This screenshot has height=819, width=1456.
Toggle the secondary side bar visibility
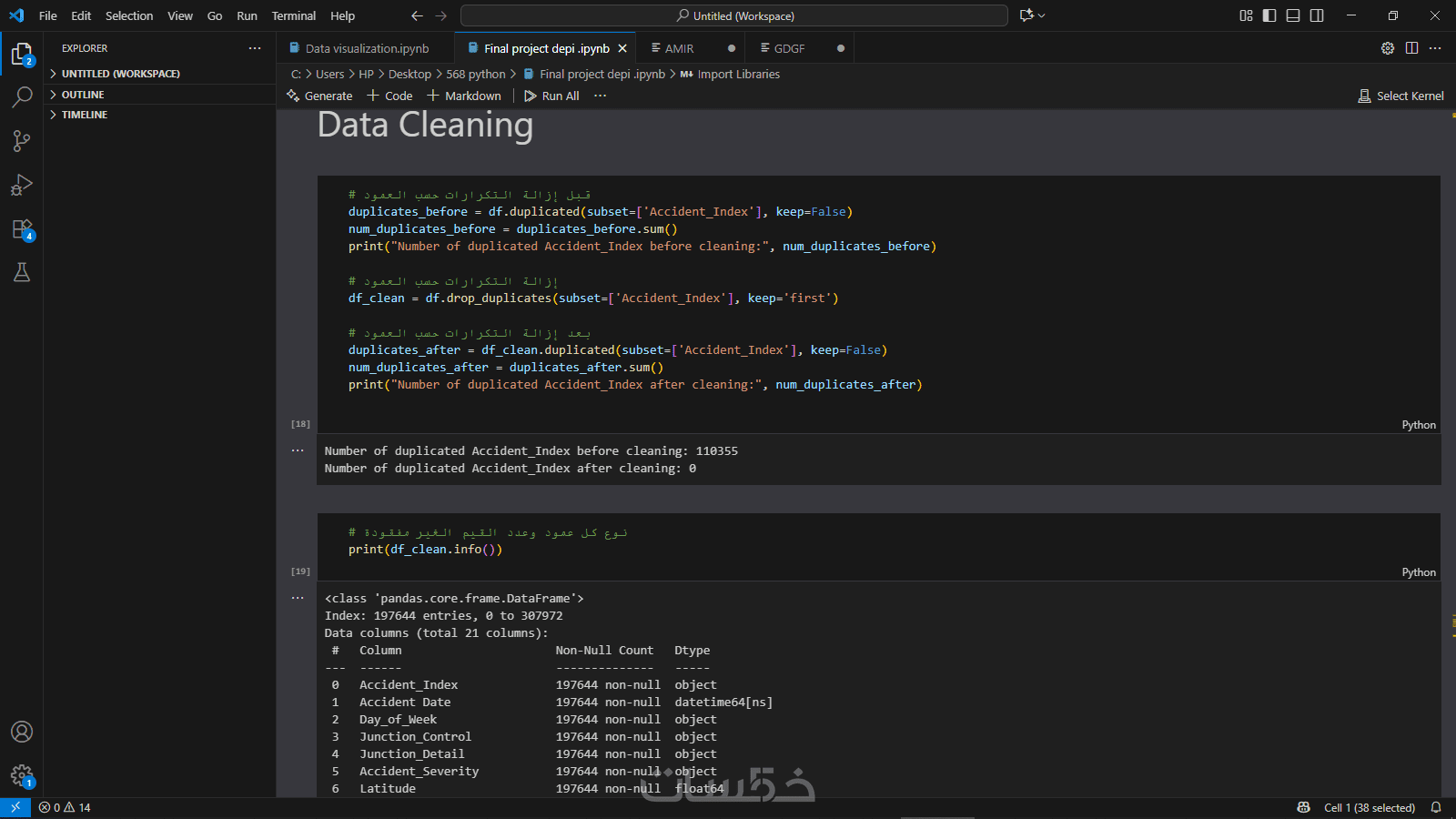click(1317, 15)
